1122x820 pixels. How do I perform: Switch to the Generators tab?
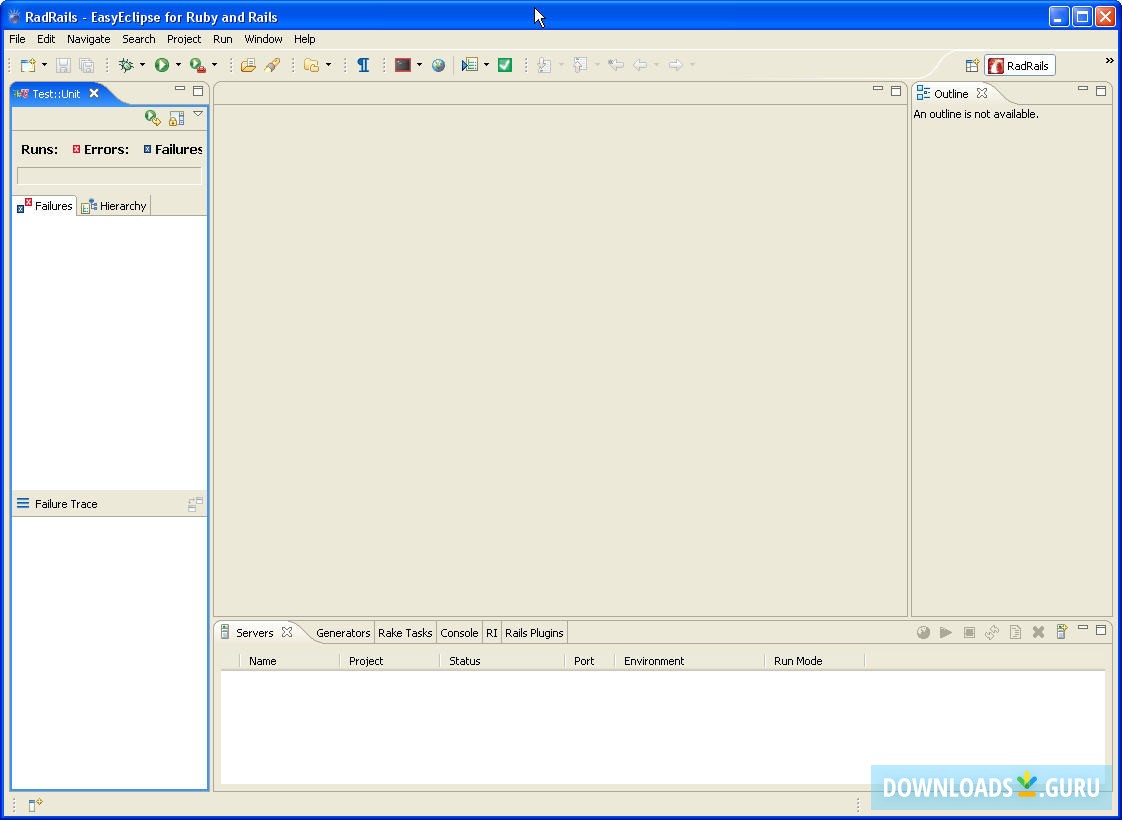coord(343,632)
